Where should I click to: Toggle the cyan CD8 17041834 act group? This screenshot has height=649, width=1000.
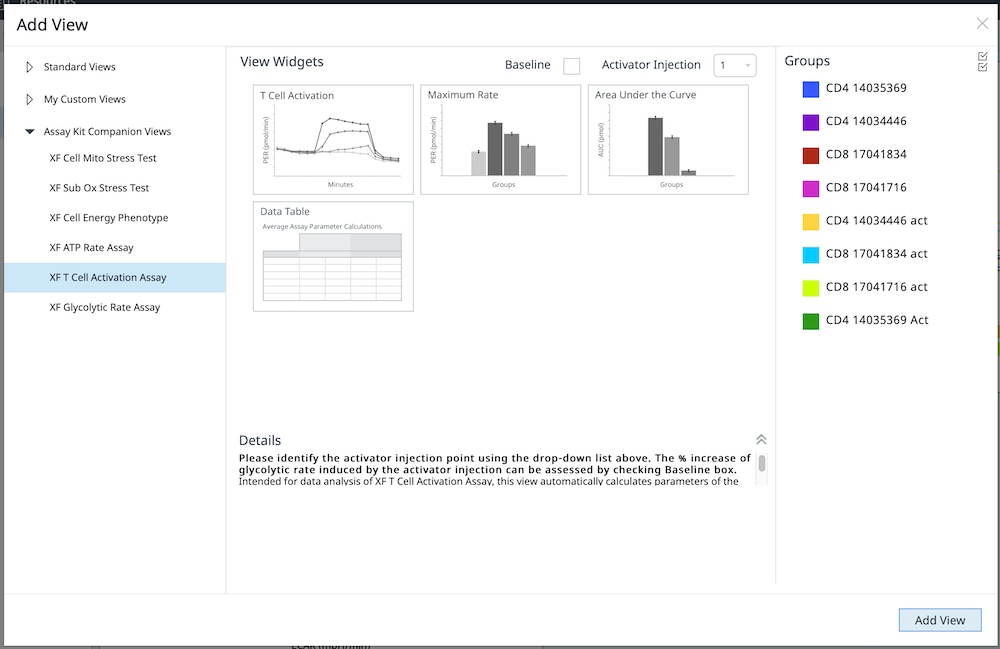(811, 254)
